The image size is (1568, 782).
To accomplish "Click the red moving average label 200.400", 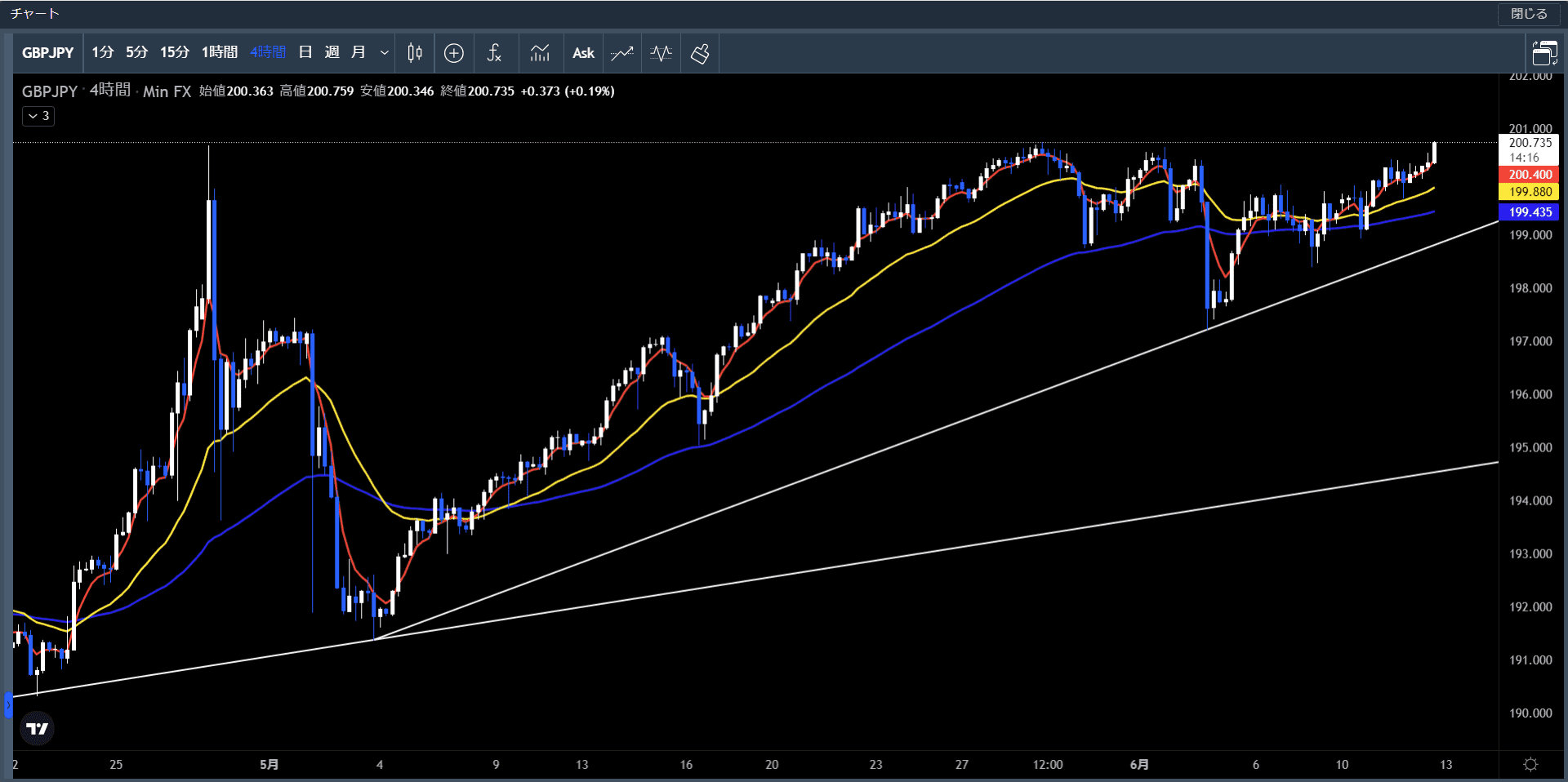I will click(x=1530, y=175).
